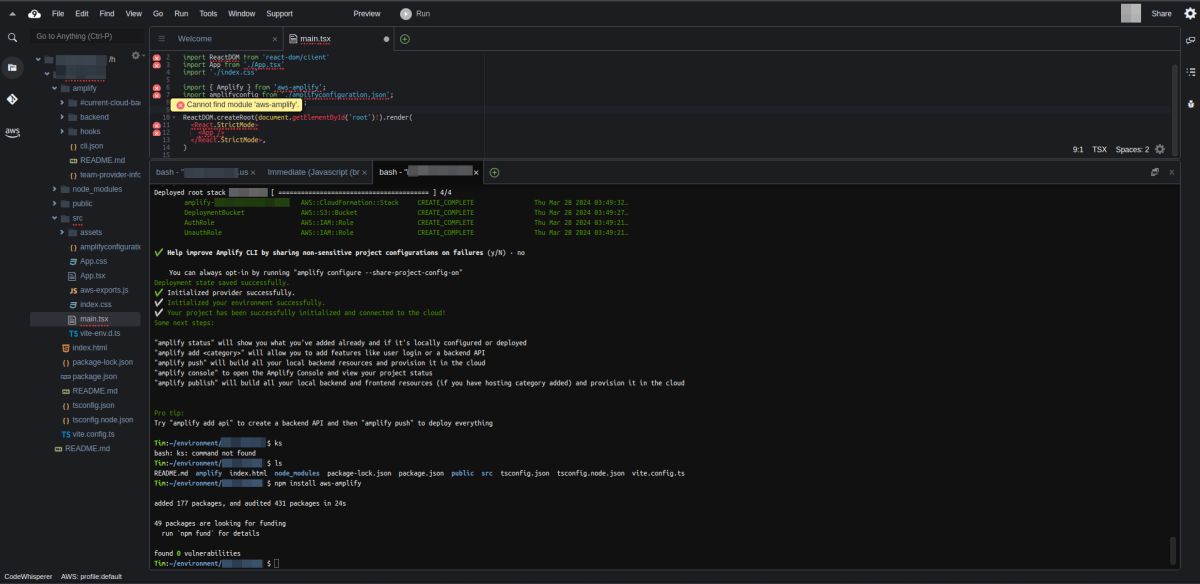Maximize the terminal console pane

click(1155, 172)
